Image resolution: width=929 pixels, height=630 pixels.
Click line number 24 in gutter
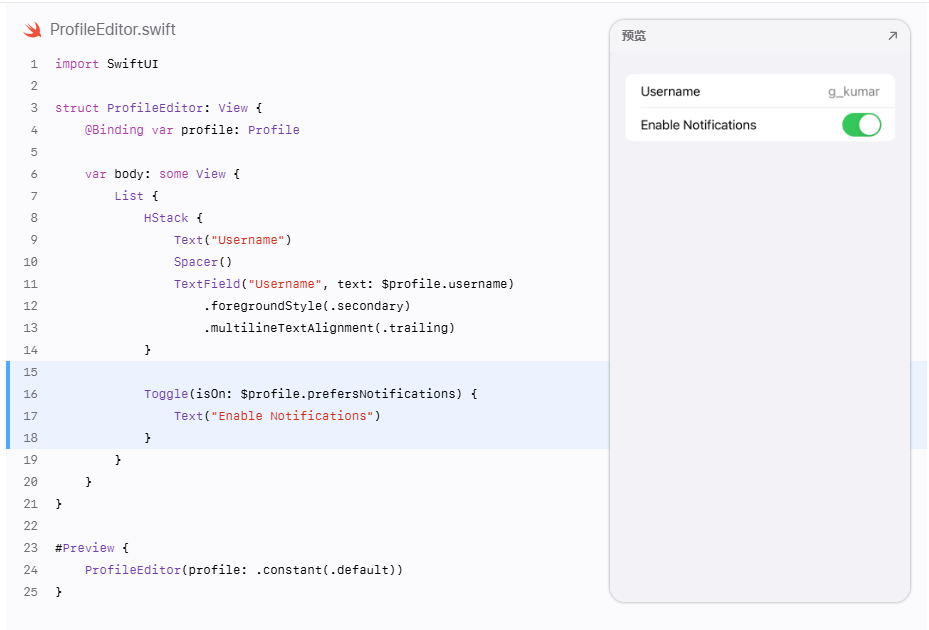(31, 570)
